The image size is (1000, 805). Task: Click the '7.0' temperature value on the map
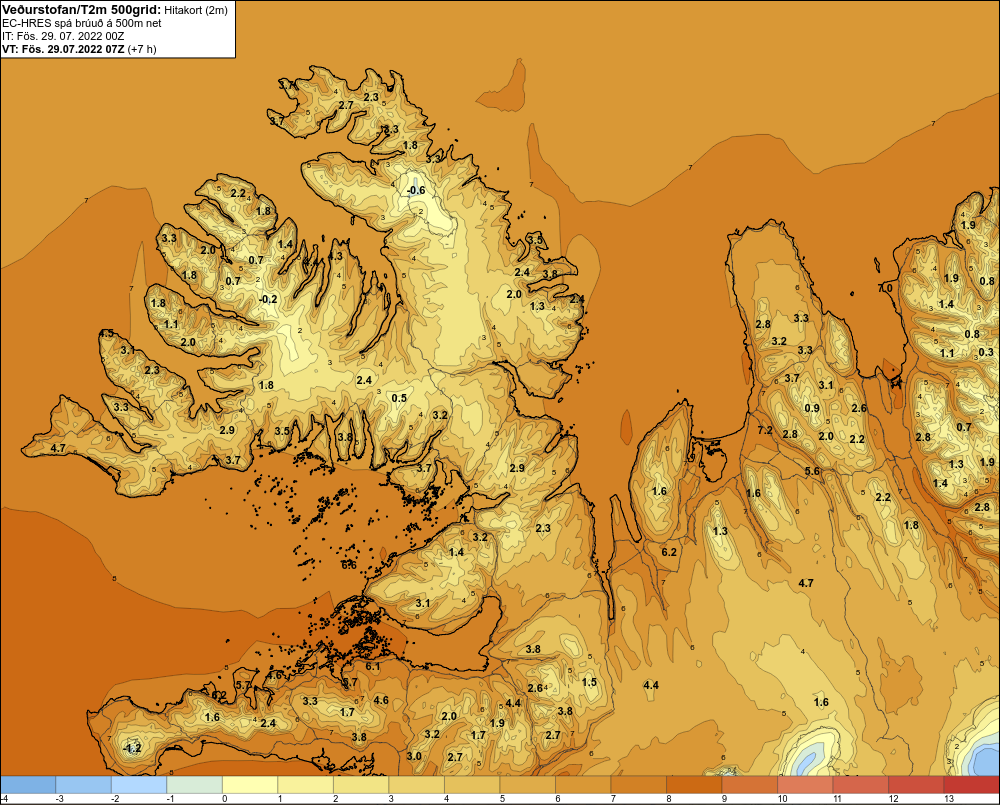885,288
